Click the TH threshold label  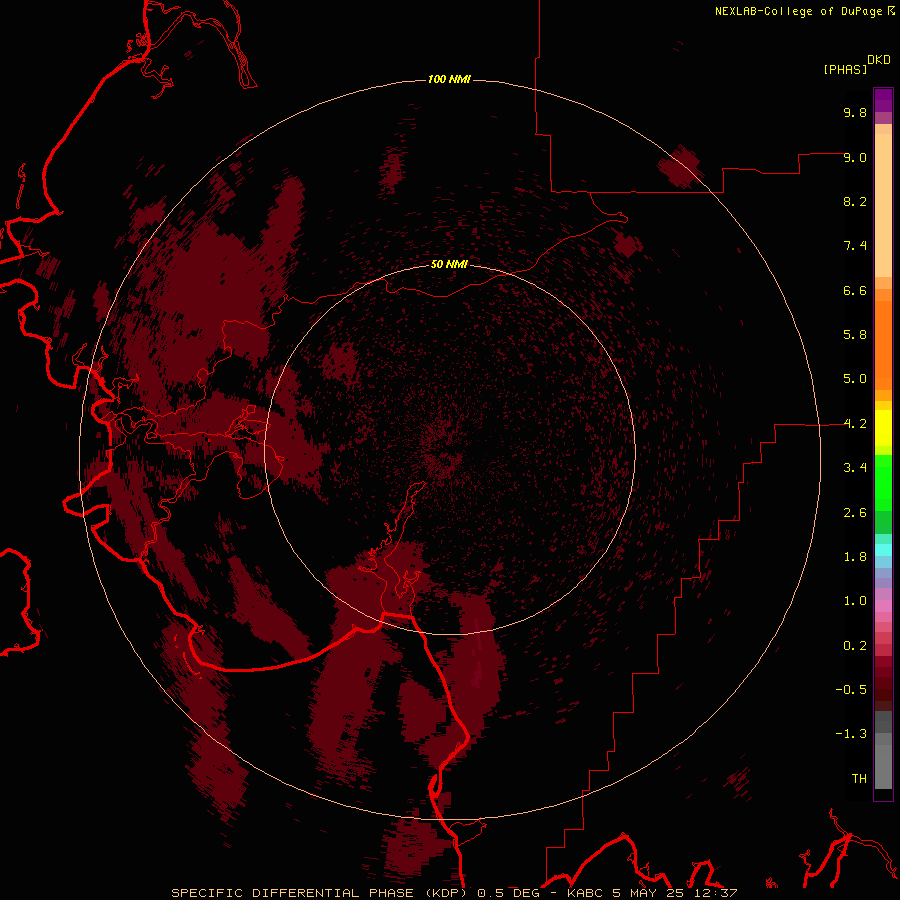[x=859, y=779]
